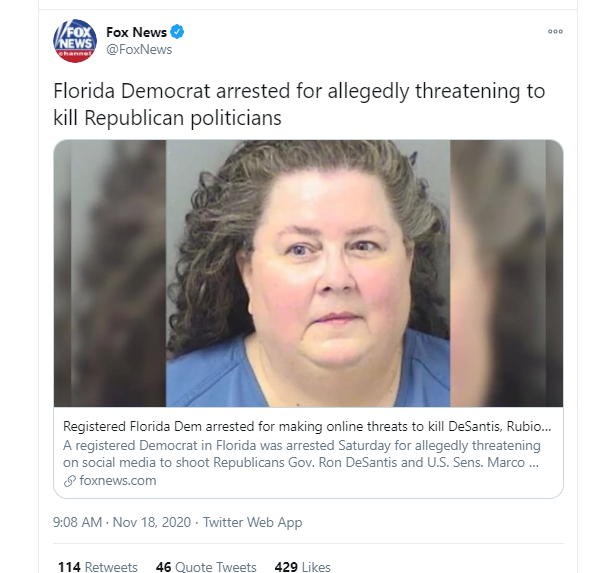605x573 pixels.
Task: Click the chain link icon beside foxnews.com
Action: click(69, 481)
